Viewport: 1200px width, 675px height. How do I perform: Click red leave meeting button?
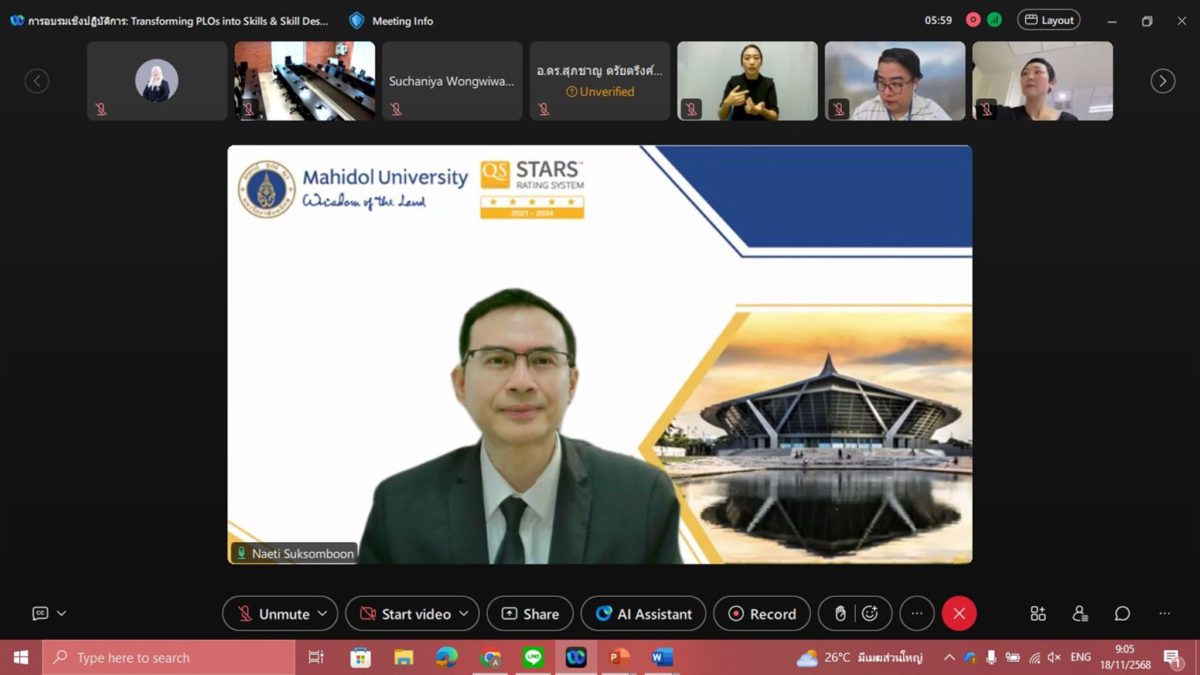pos(959,614)
